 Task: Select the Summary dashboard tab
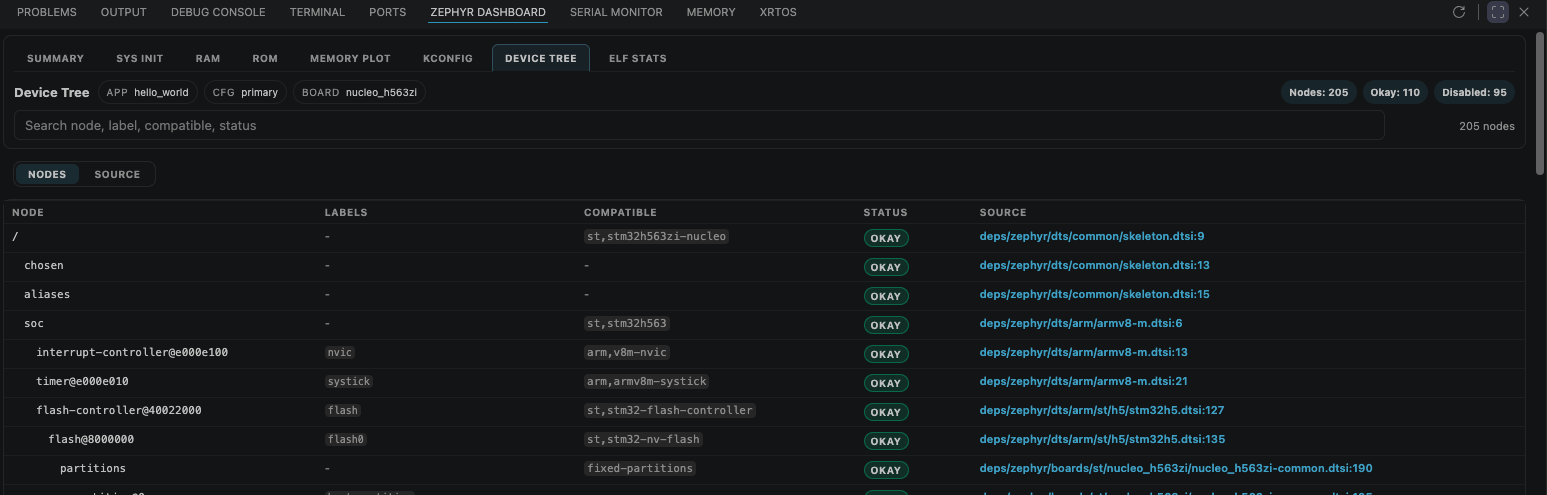tap(55, 58)
